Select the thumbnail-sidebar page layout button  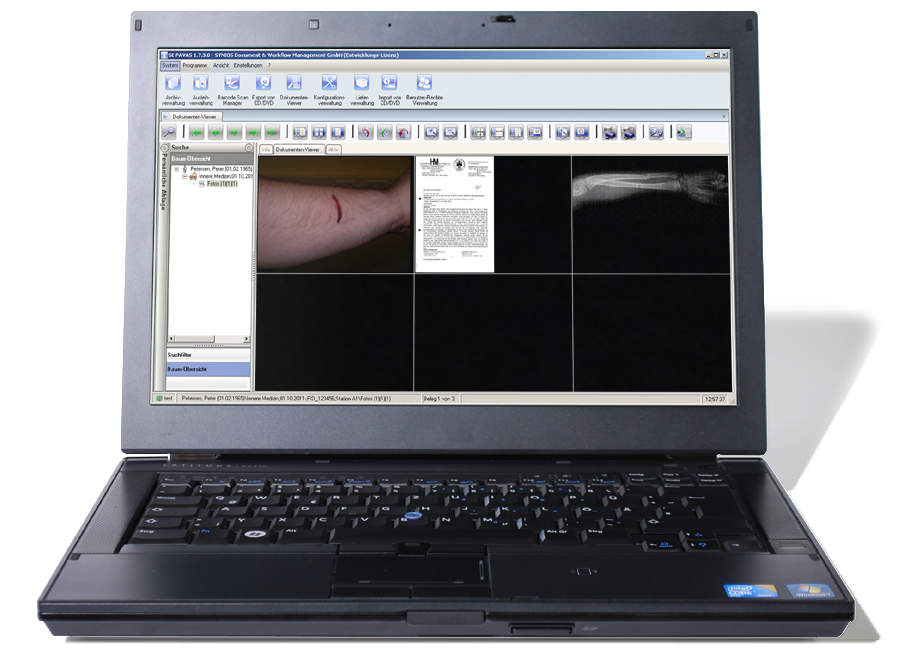click(300, 133)
